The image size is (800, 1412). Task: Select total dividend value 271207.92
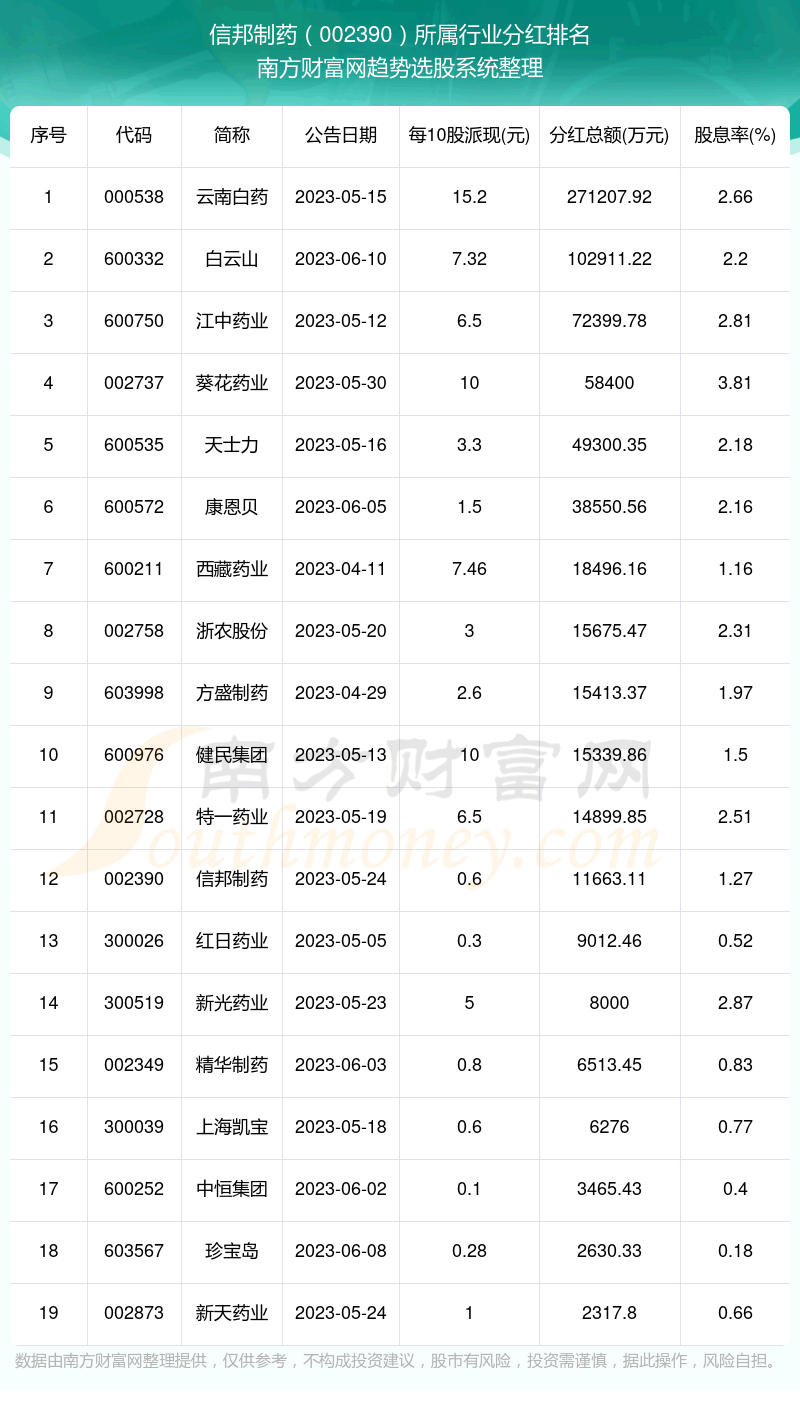coord(609,197)
